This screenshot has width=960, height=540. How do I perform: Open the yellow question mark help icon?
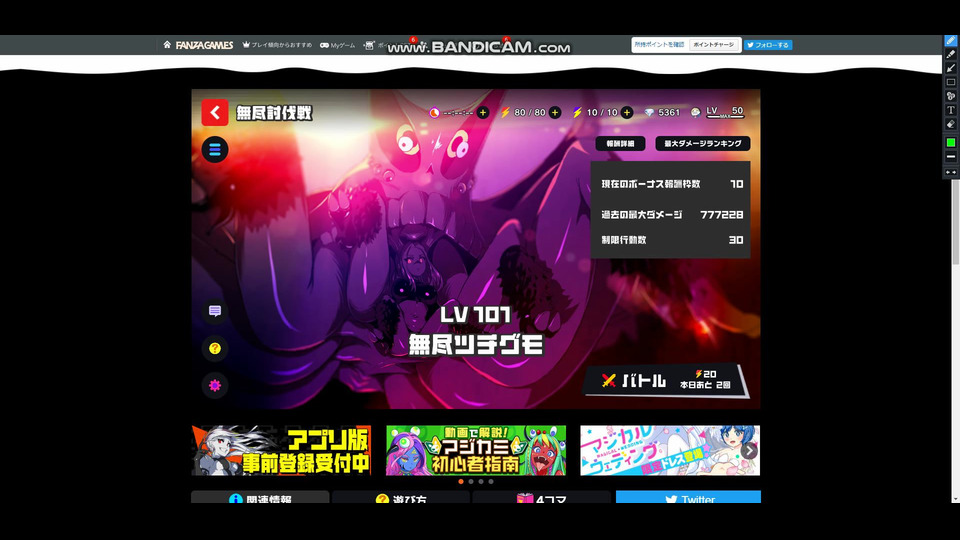(215, 348)
